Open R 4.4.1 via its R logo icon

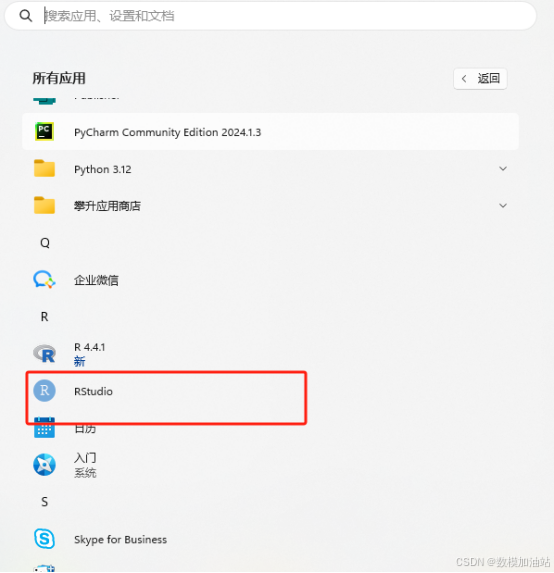pyautogui.click(x=44, y=353)
